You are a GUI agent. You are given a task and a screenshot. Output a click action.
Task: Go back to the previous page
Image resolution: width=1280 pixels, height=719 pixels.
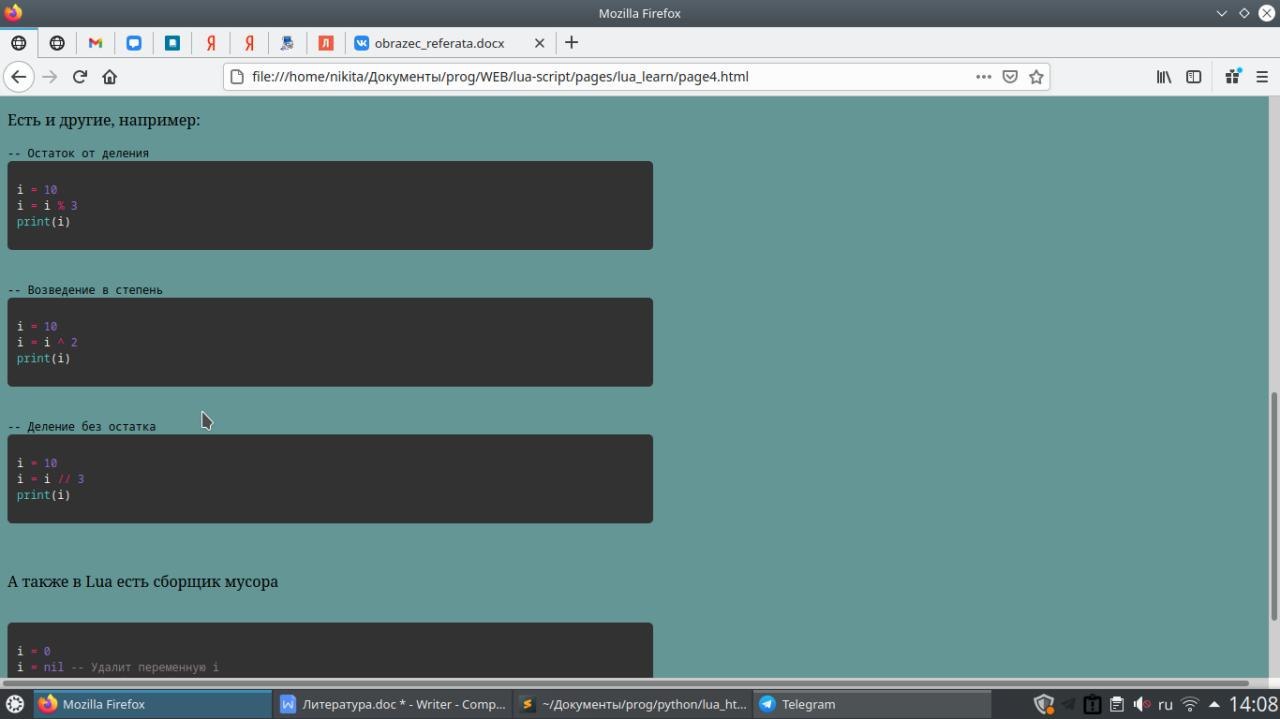pyautogui.click(x=19, y=76)
